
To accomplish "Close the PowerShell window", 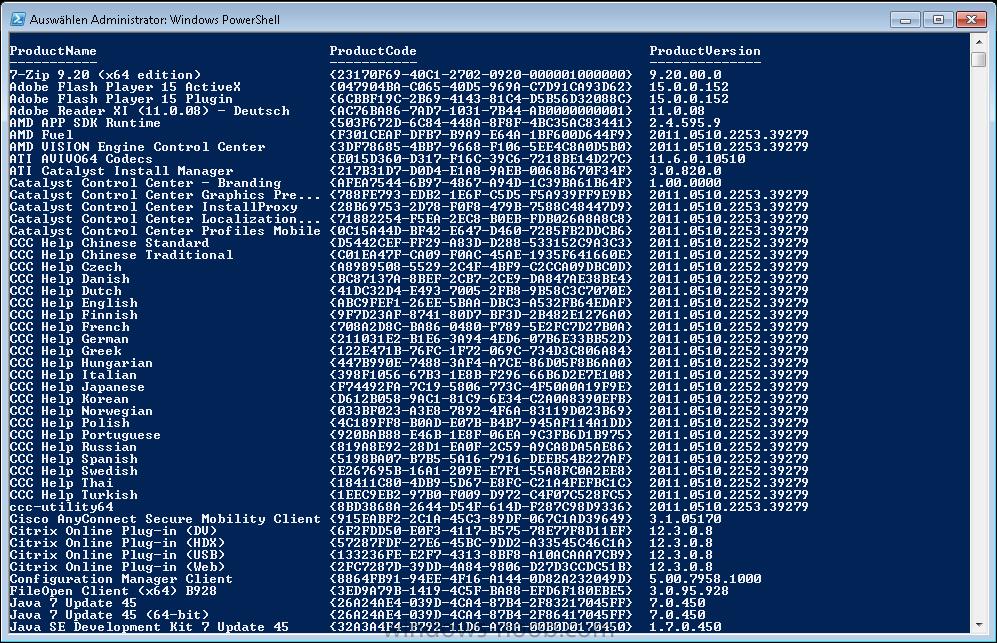I will click(x=971, y=20).
